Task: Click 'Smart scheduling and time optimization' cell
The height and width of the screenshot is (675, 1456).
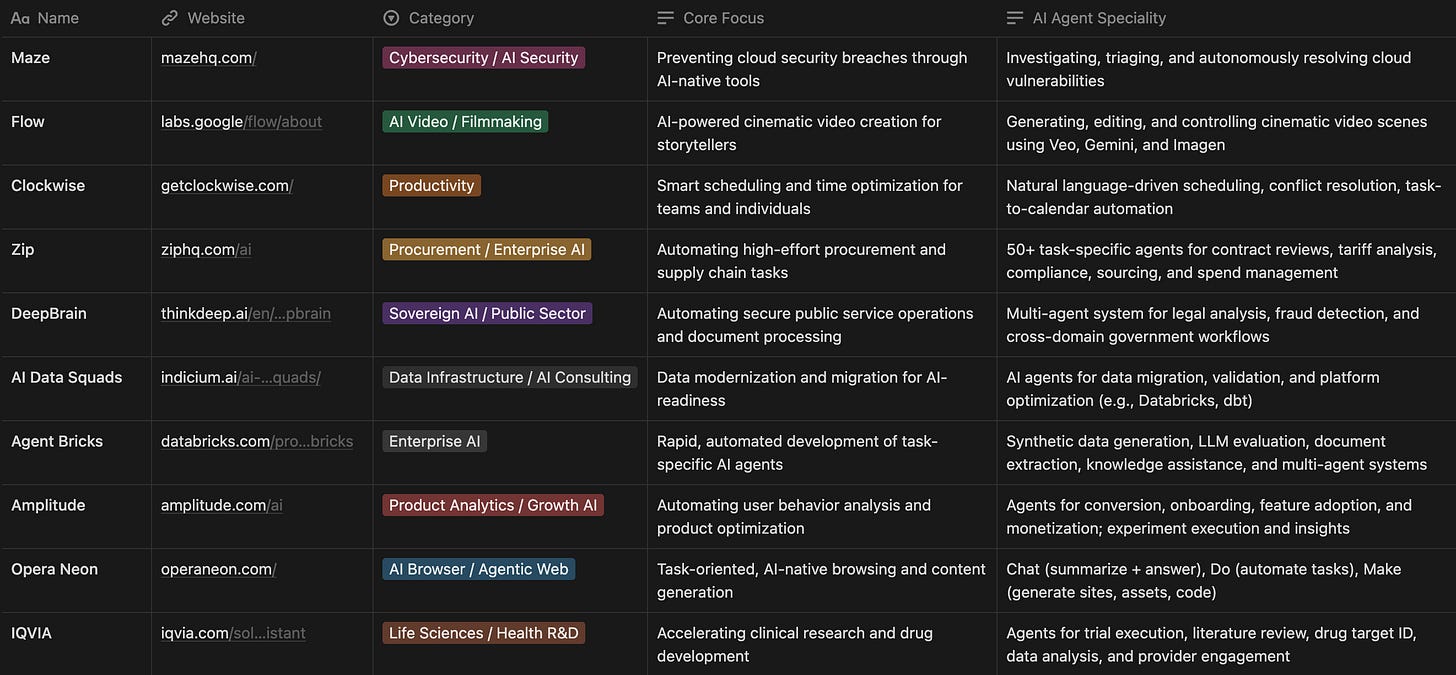Action: coord(822,197)
